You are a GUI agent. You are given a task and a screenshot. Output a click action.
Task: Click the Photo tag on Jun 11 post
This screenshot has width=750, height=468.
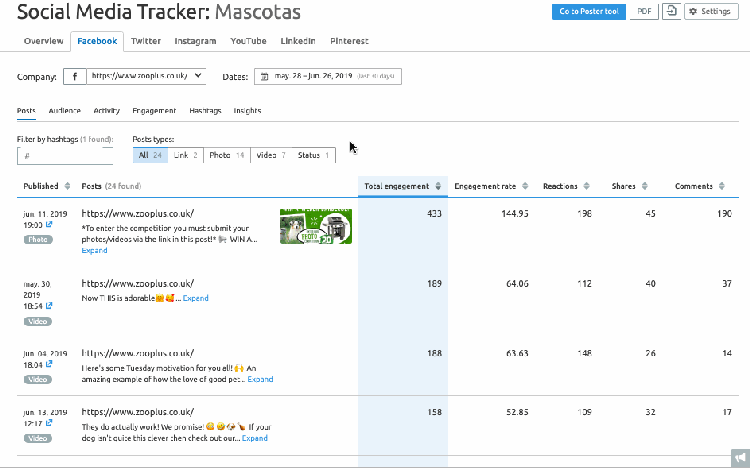[x=38, y=239]
